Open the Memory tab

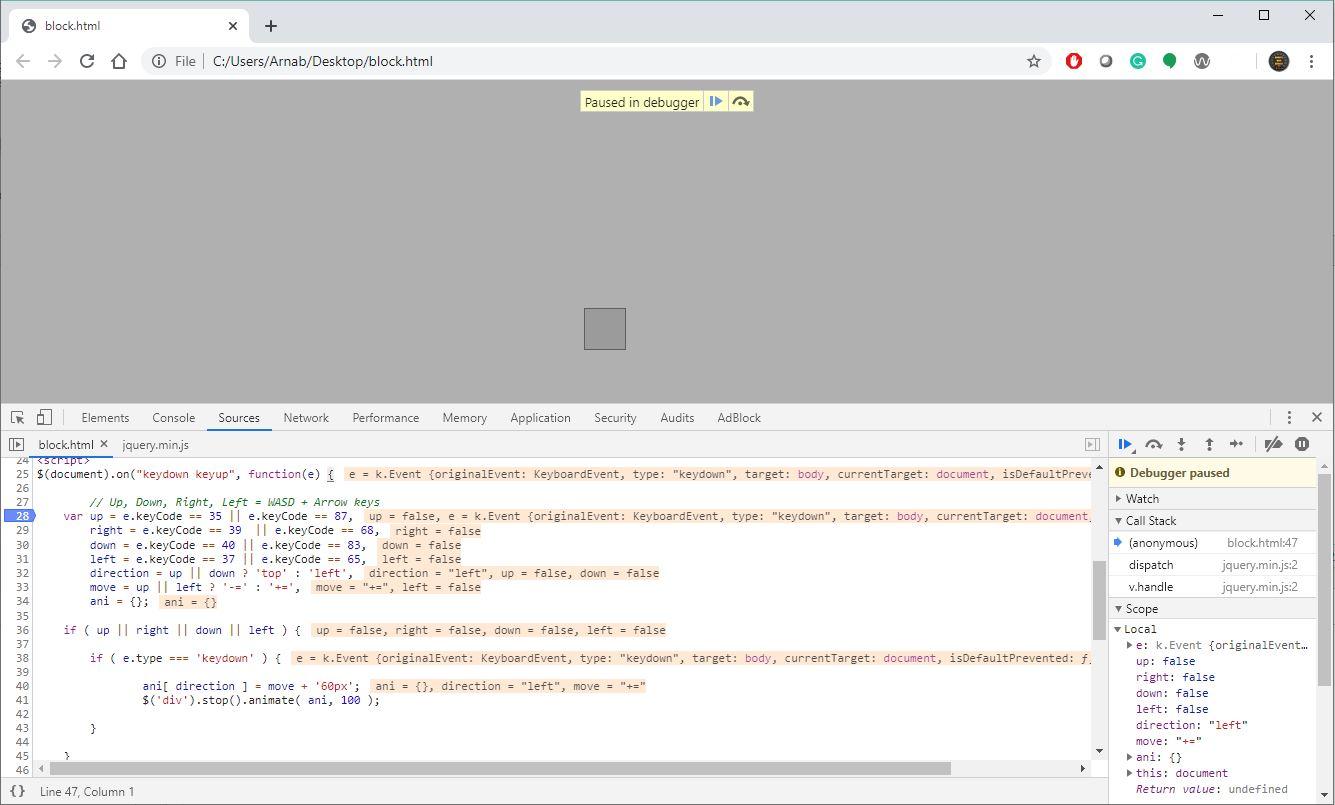pyautogui.click(x=464, y=417)
